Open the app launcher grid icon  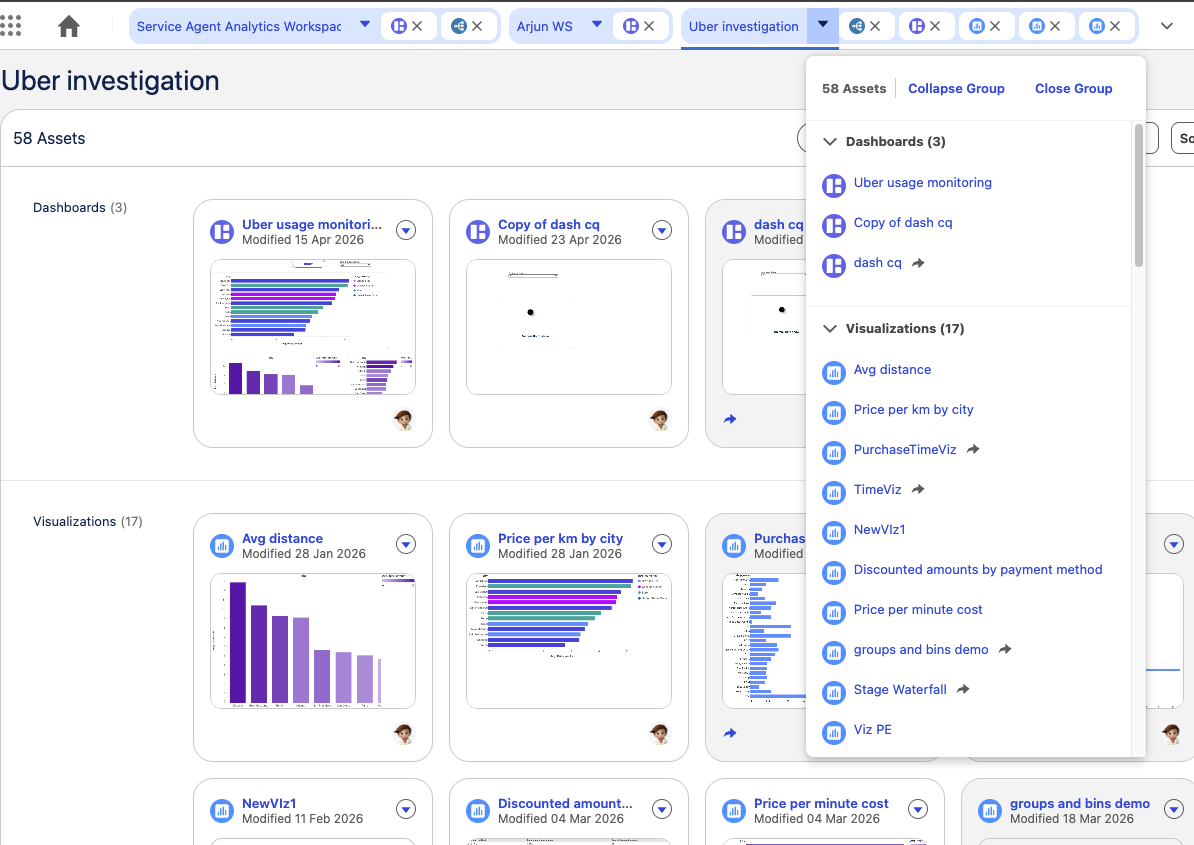pyautogui.click(x=10, y=26)
